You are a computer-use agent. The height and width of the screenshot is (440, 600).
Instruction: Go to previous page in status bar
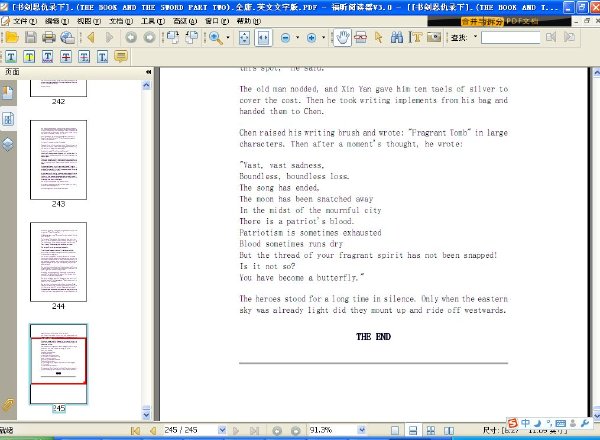153,430
